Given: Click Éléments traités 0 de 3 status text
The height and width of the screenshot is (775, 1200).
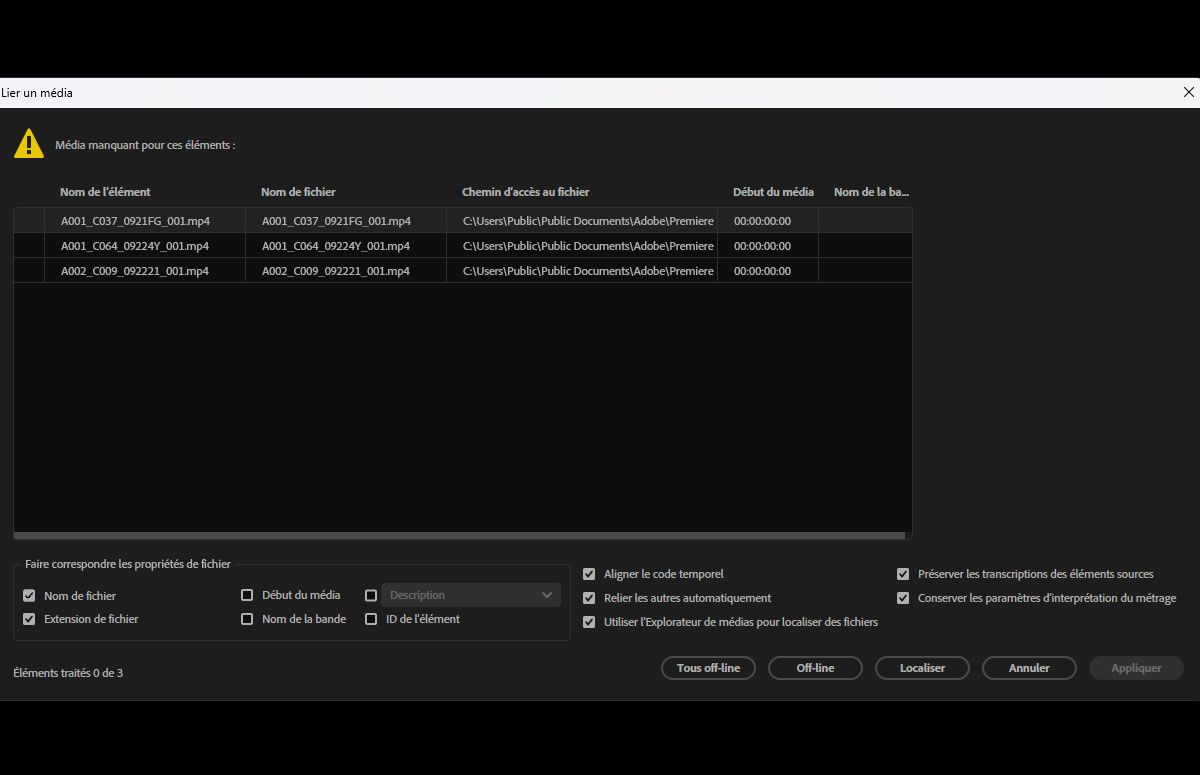Looking at the screenshot, I should [68, 673].
